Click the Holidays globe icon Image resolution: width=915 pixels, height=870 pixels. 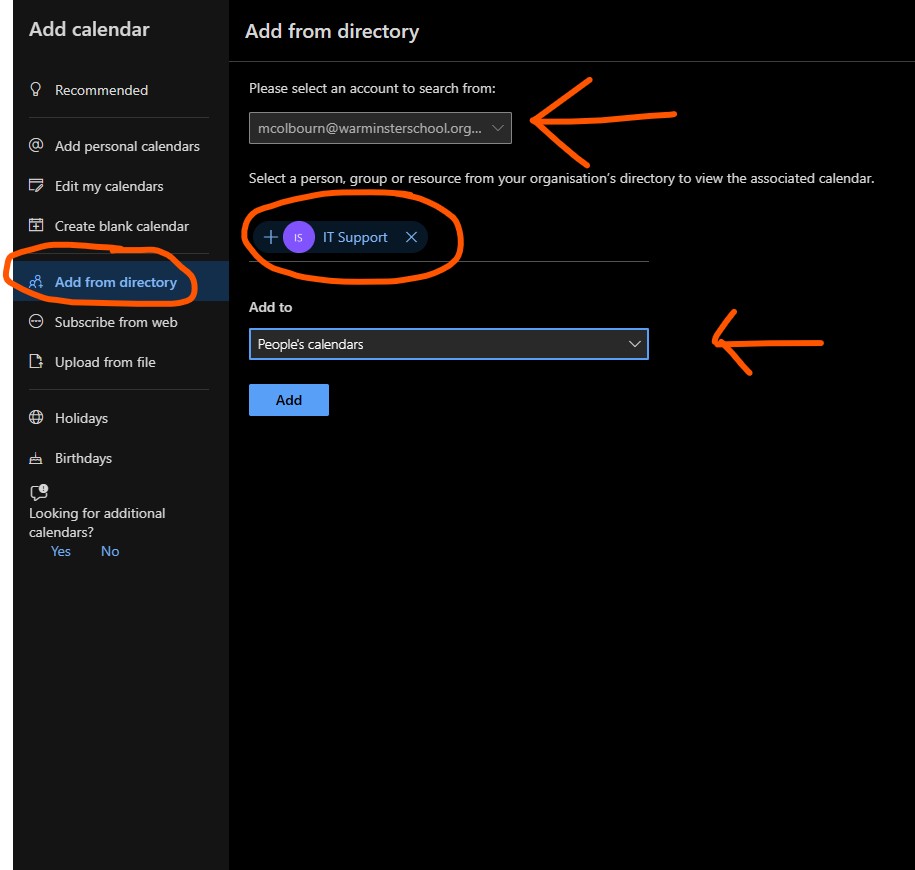36,417
